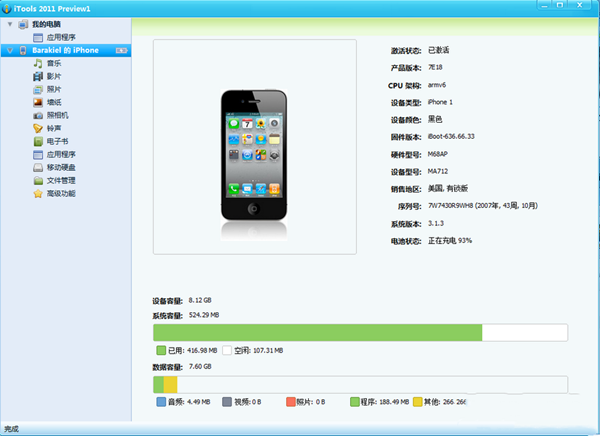
Task: Select the 移动硬盘 (Portable disk) drive icon
Action: (x=38, y=167)
